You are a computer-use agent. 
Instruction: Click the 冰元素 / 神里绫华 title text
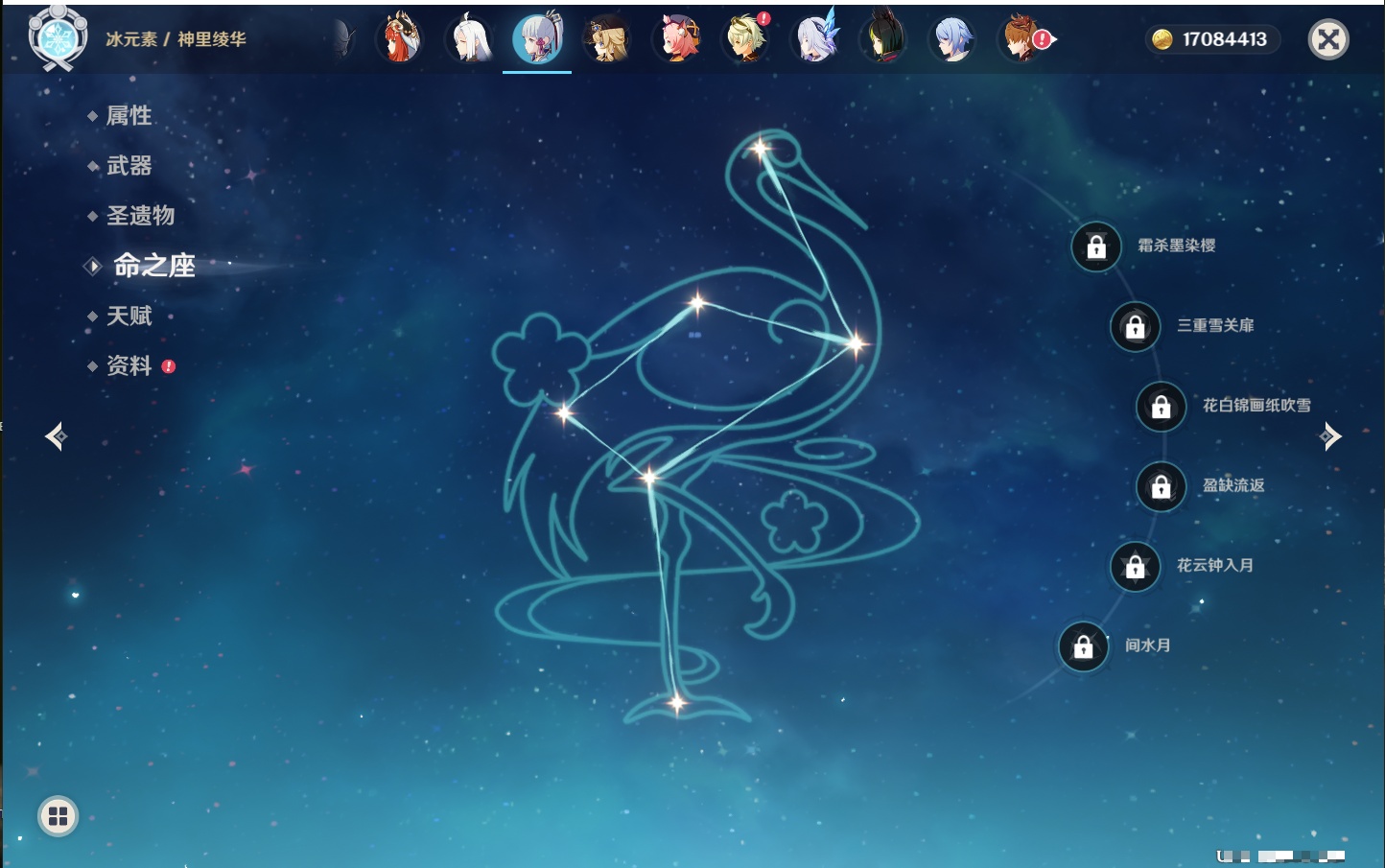tap(176, 39)
